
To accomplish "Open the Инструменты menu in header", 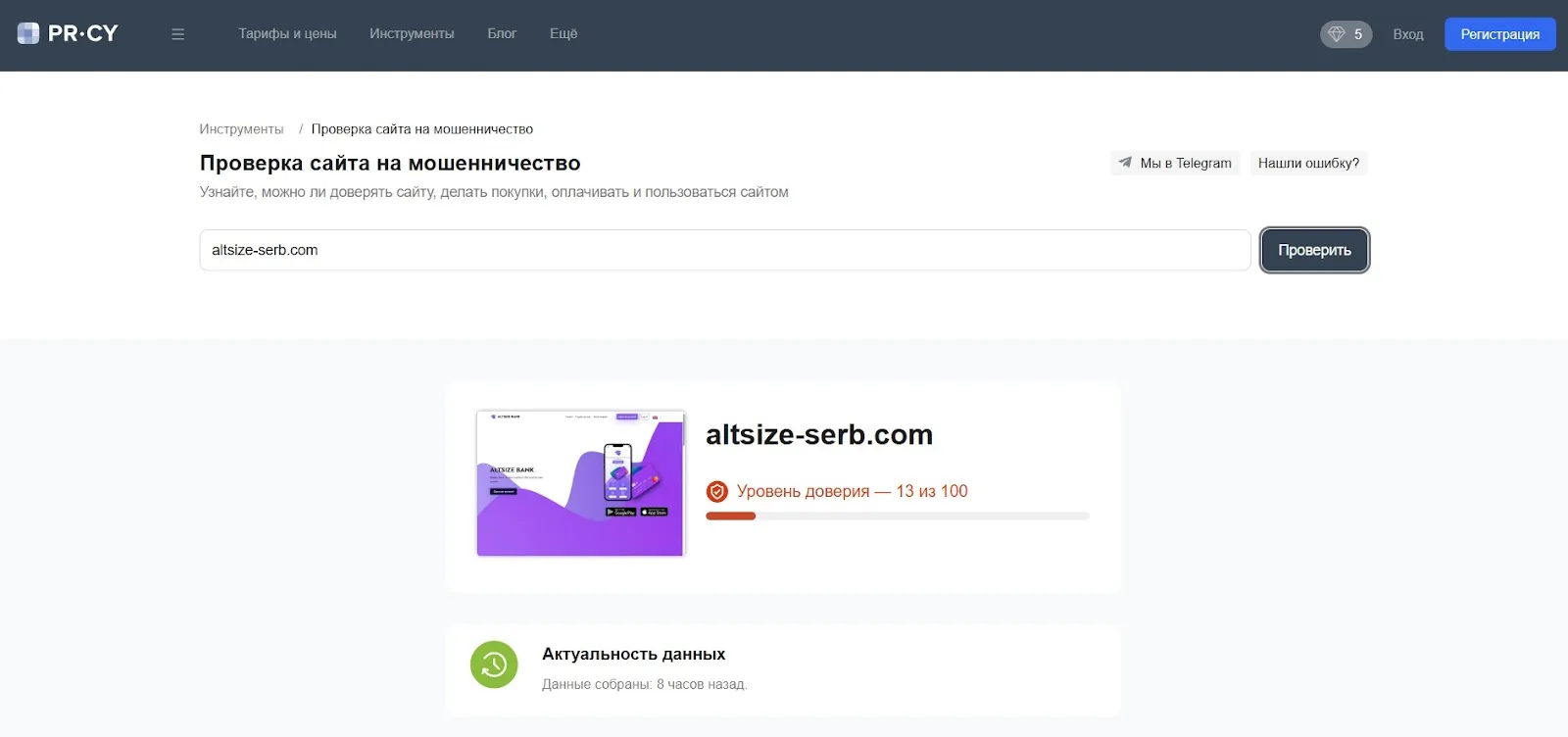I will pos(412,33).
